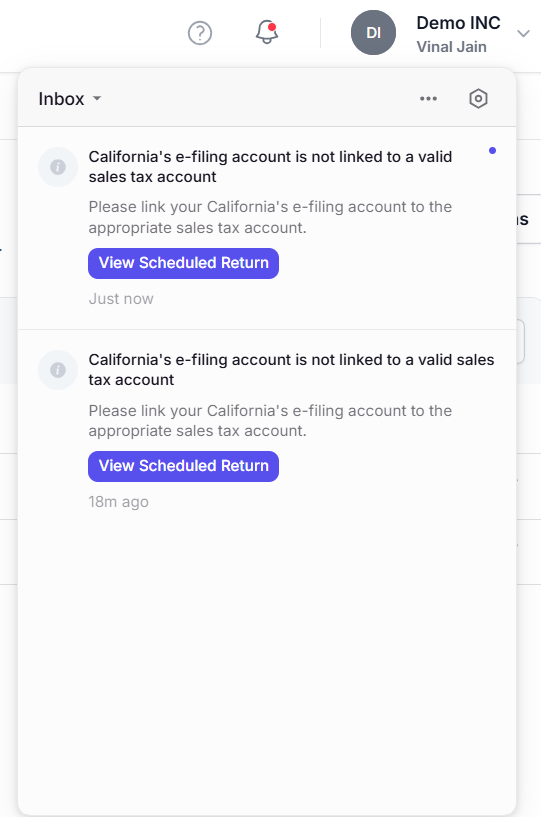This screenshot has width=541, height=817.
Task: Open the first California e-filing notification title
Action: click(270, 167)
